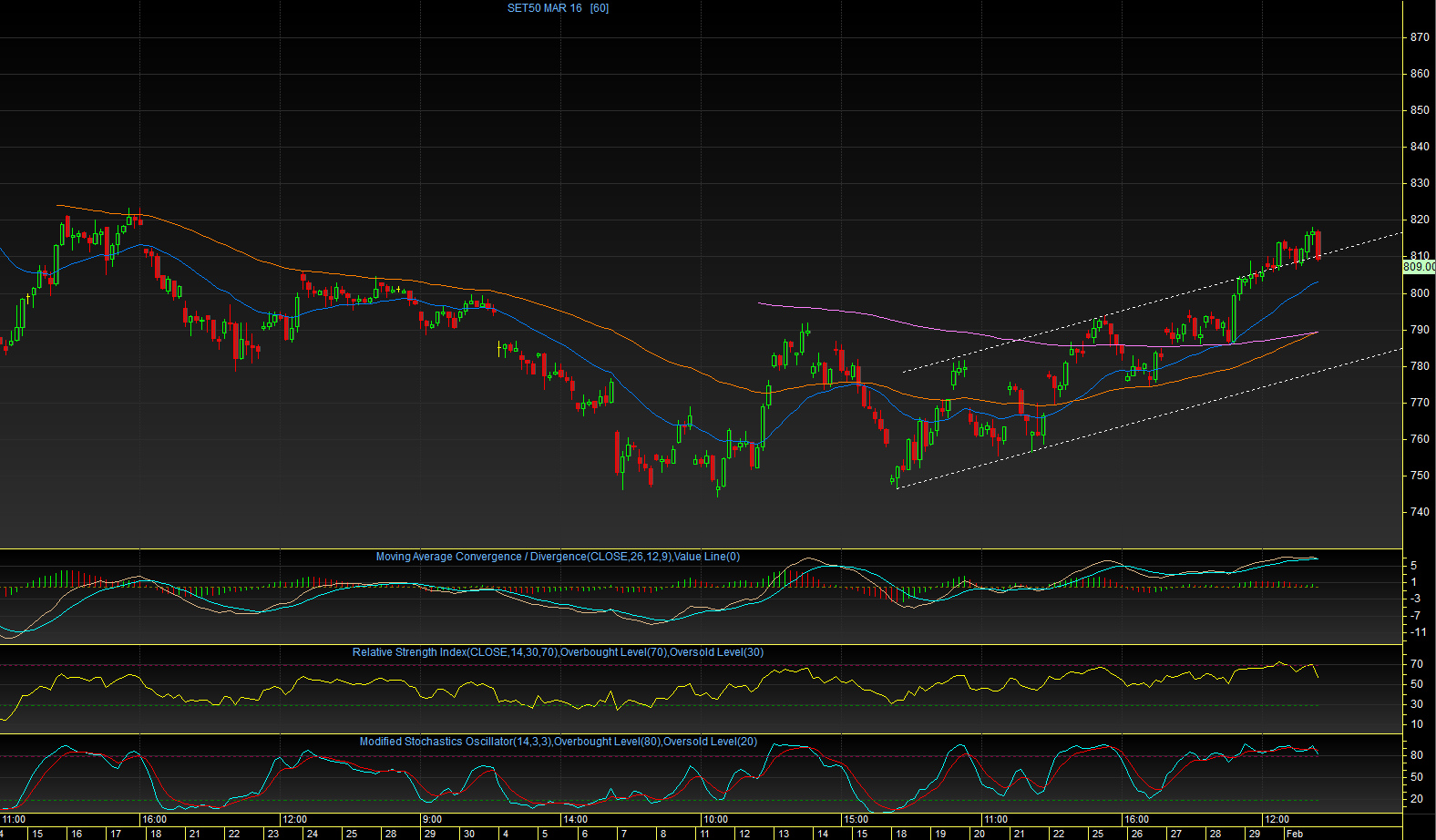This screenshot has width=1436, height=840.
Task: Click the SET50 MAR 16 [60] chart title
Action: (x=558, y=8)
